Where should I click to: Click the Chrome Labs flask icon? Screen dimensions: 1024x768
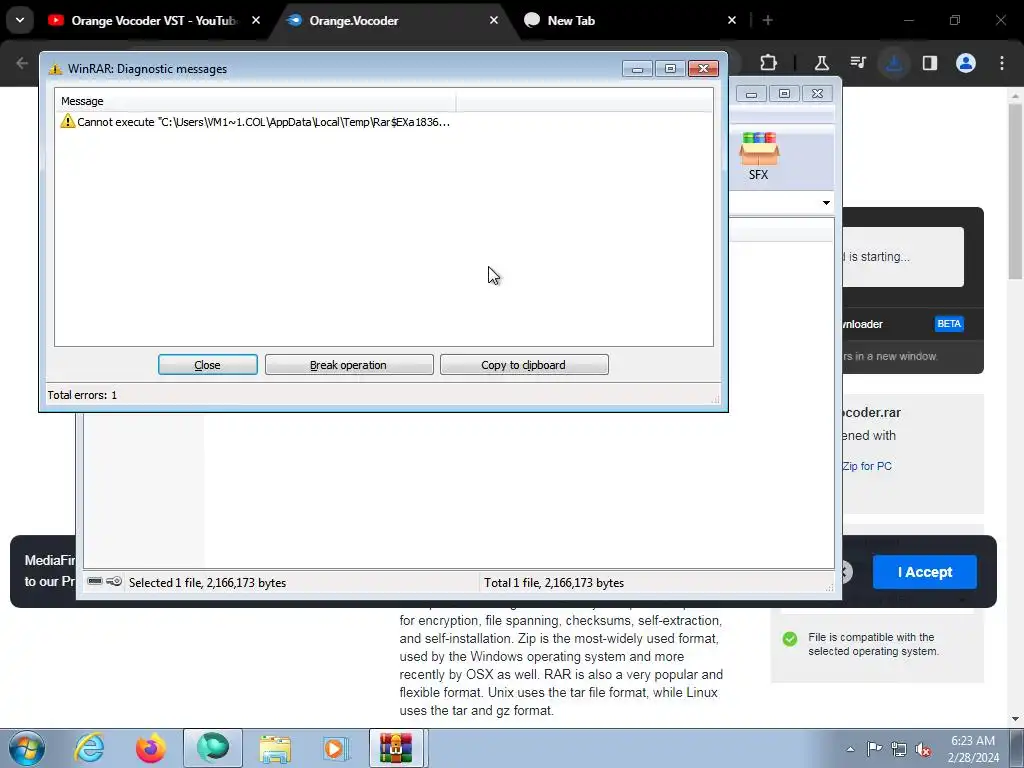(x=822, y=63)
